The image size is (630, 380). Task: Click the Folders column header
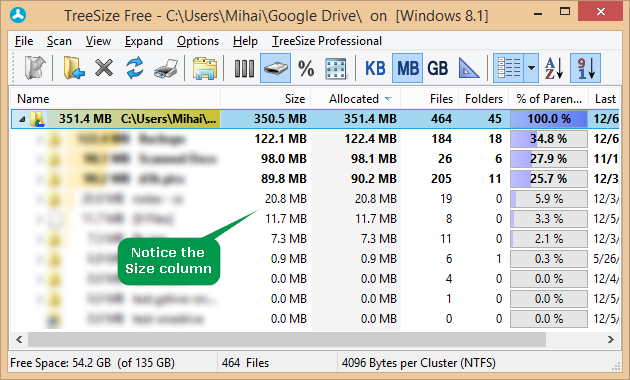[x=484, y=99]
